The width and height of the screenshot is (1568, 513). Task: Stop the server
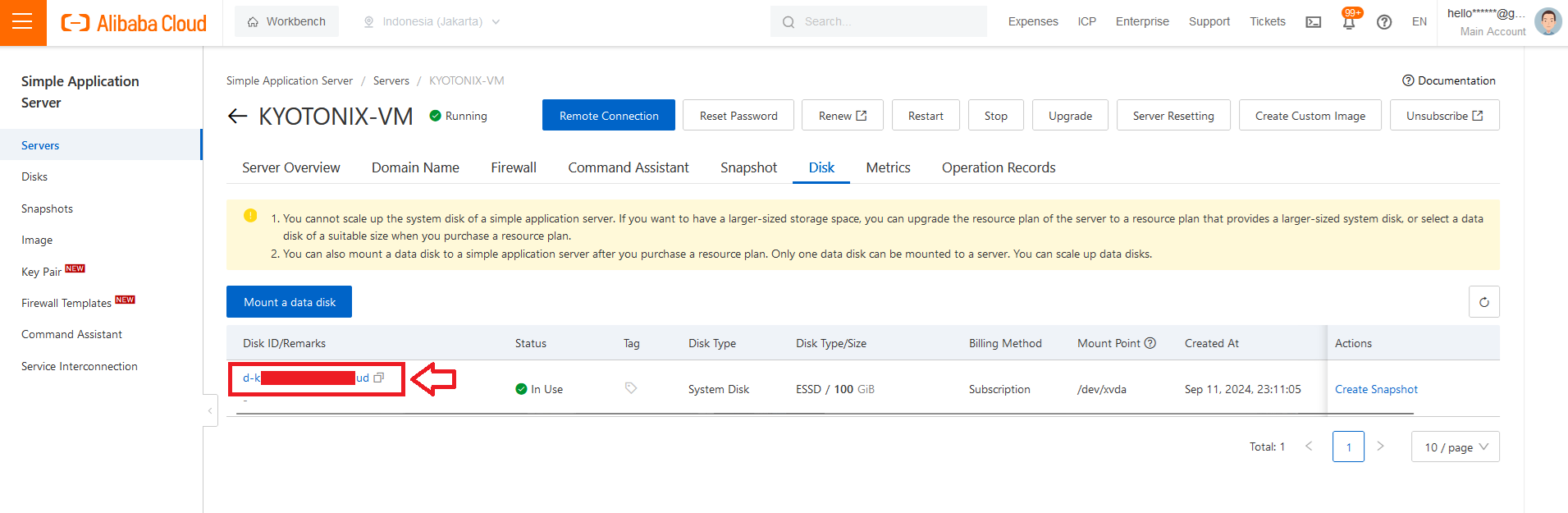pyautogui.click(x=996, y=115)
